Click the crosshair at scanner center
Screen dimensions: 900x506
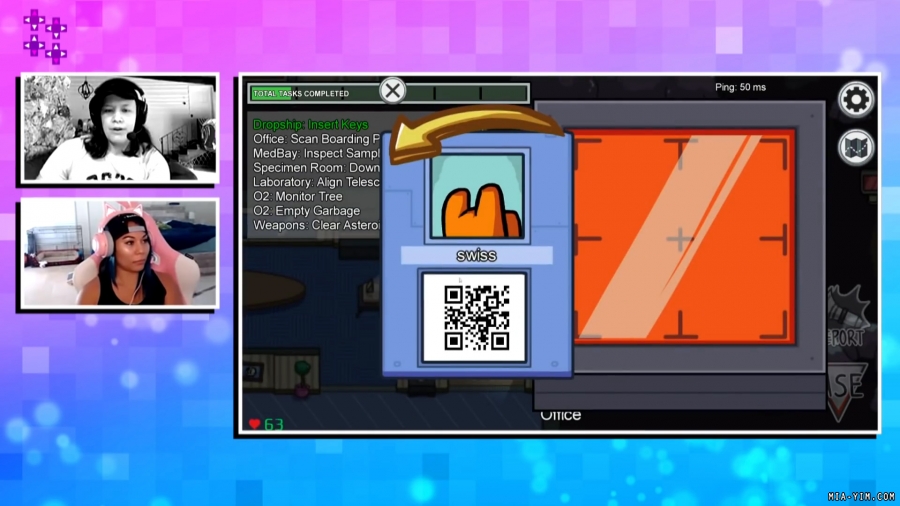(x=680, y=239)
